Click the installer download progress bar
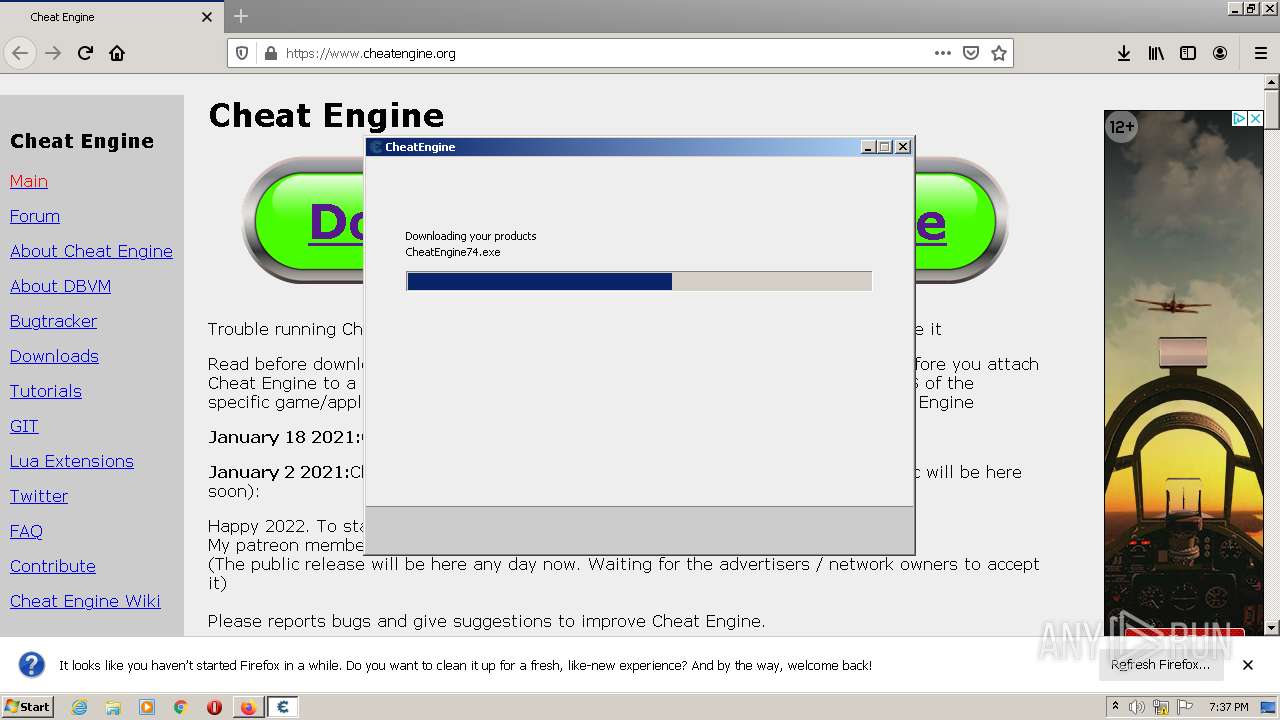Viewport: 1280px width, 720px height. click(x=639, y=282)
